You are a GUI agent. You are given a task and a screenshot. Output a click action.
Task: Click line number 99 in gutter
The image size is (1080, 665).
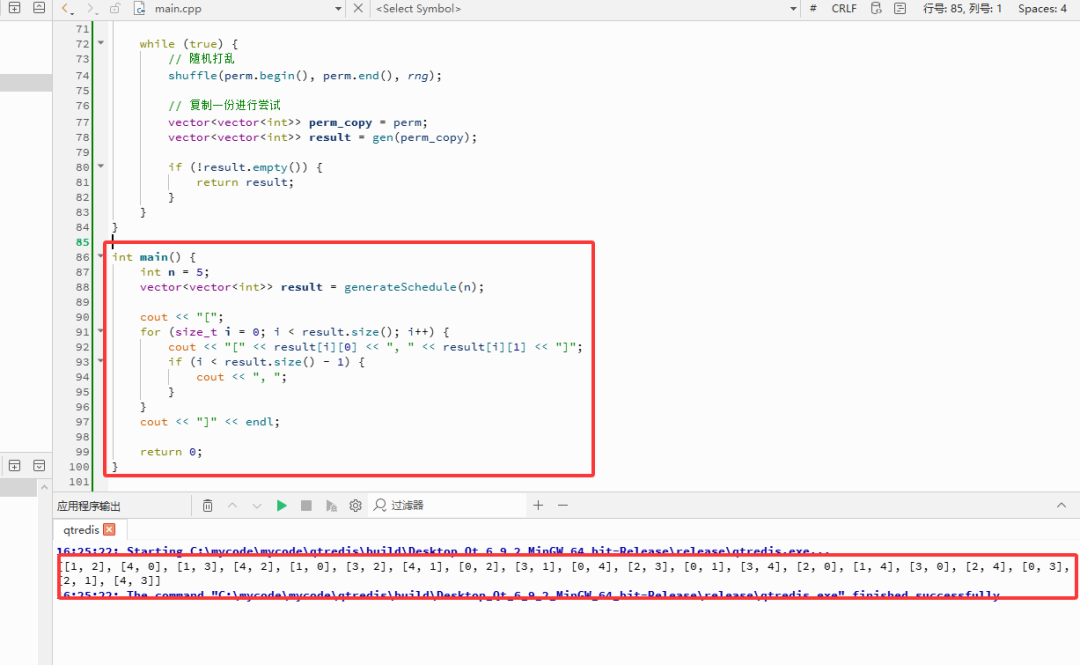[x=83, y=452]
